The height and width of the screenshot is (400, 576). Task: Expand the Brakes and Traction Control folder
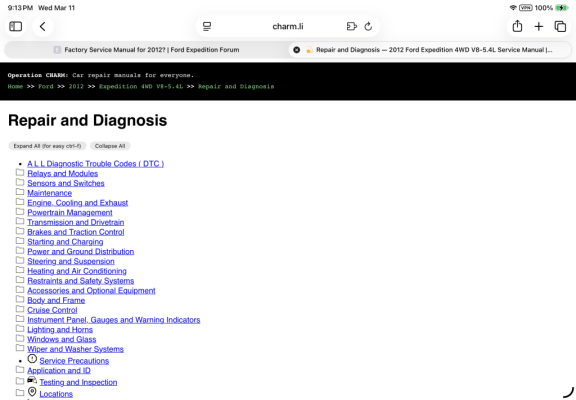click(x=20, y=231)
